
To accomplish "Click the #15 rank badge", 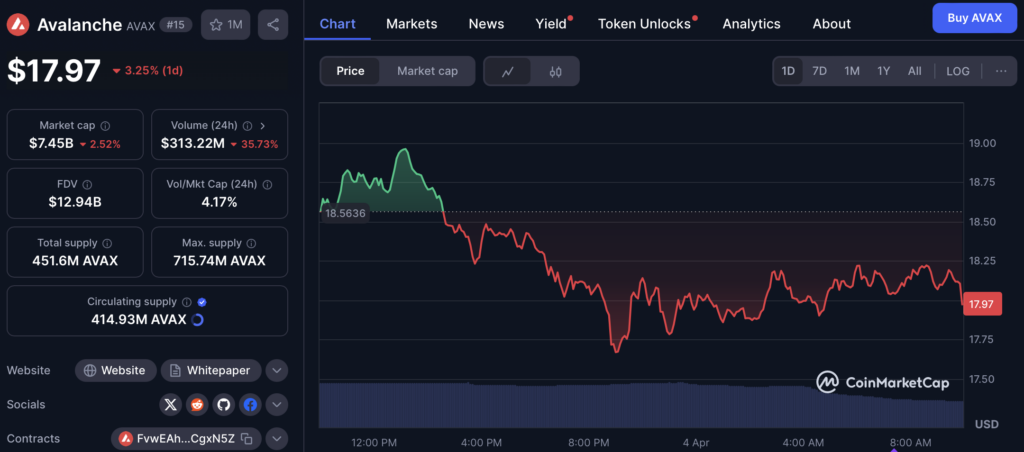I will click(x=176, y=25).
